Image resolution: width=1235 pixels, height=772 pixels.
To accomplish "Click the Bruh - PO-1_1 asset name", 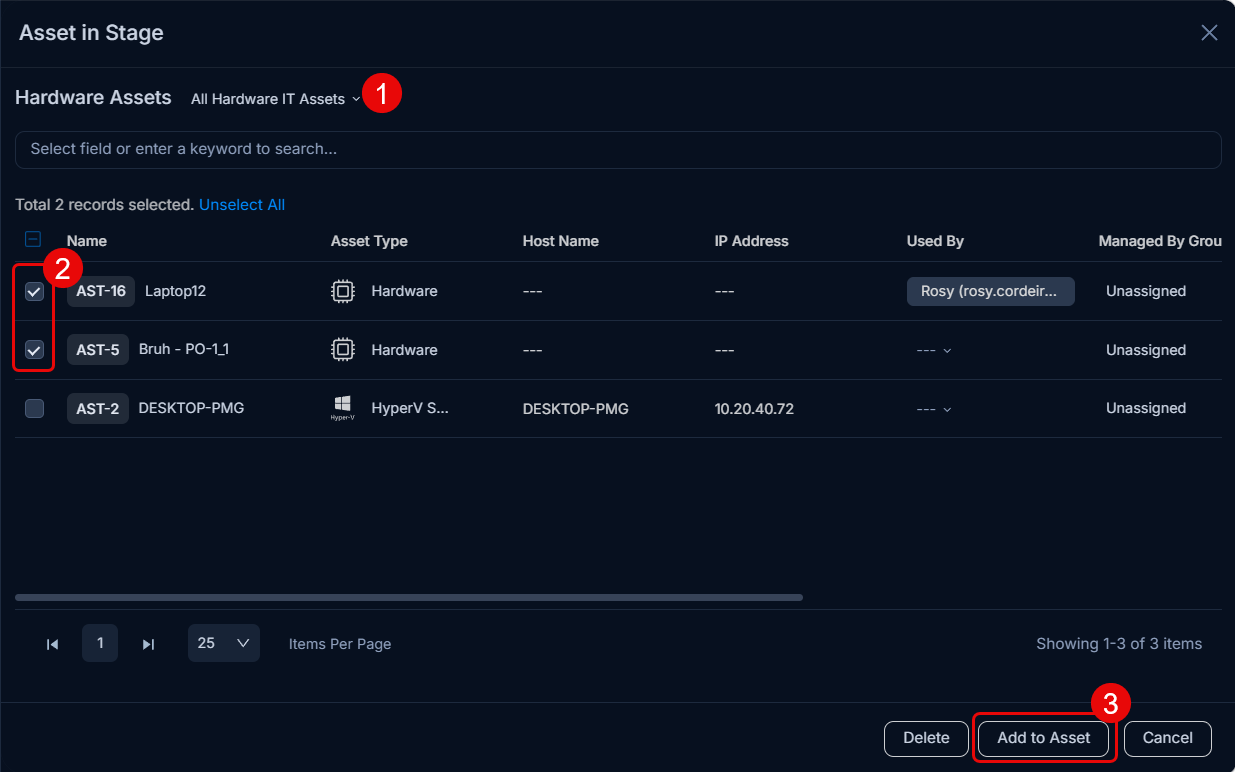I will tap(184, 350).
